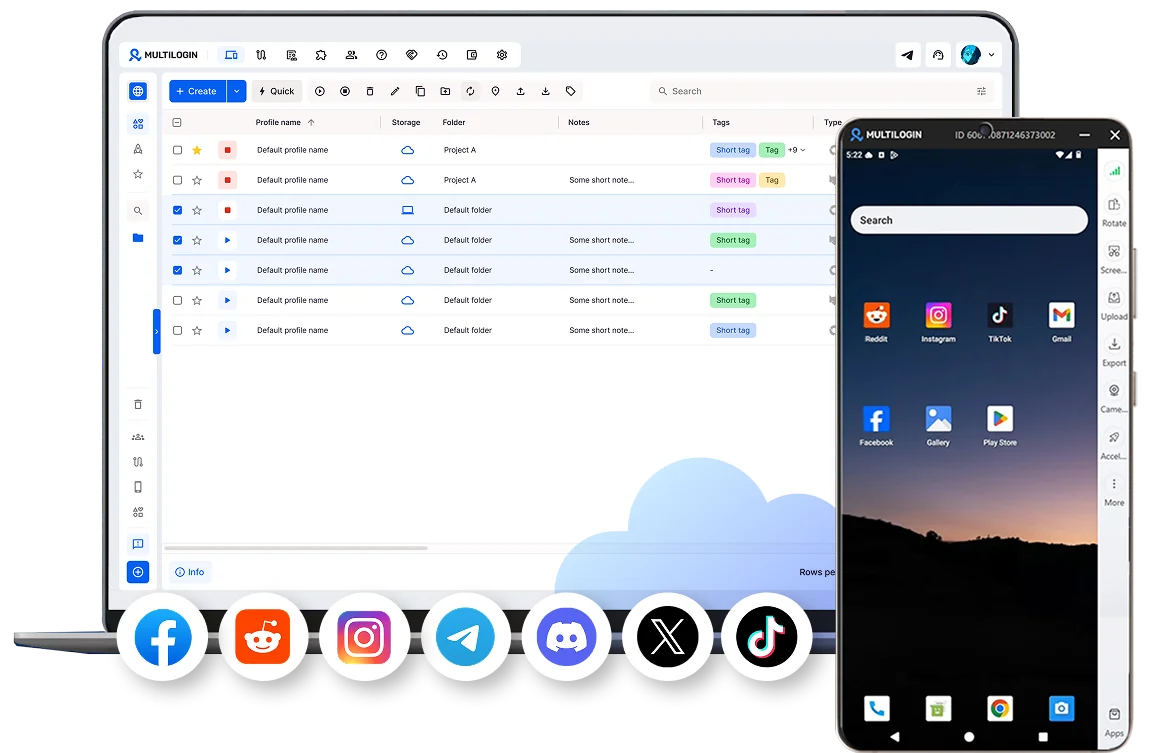Toggle the select-all checkbox in table header
Image resolution: width=1161 pixels, height=753 pixels.
pyautogui.click(x=177, y=122)
